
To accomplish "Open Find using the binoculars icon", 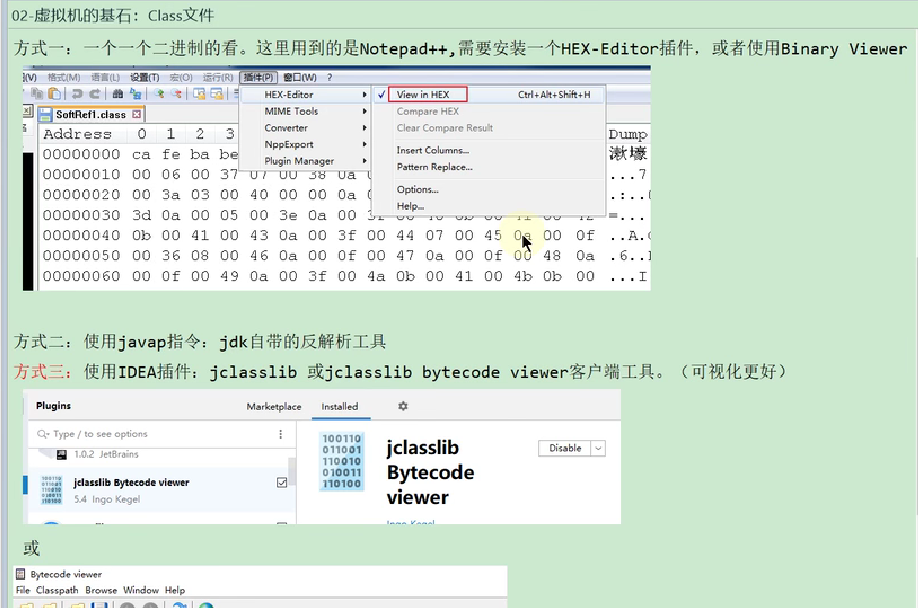I will (x=118, y=94).
